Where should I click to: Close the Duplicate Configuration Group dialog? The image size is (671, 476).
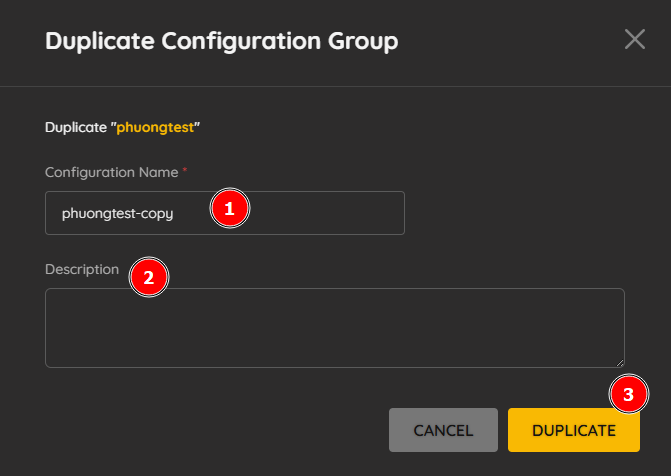(x=635, y=39)
